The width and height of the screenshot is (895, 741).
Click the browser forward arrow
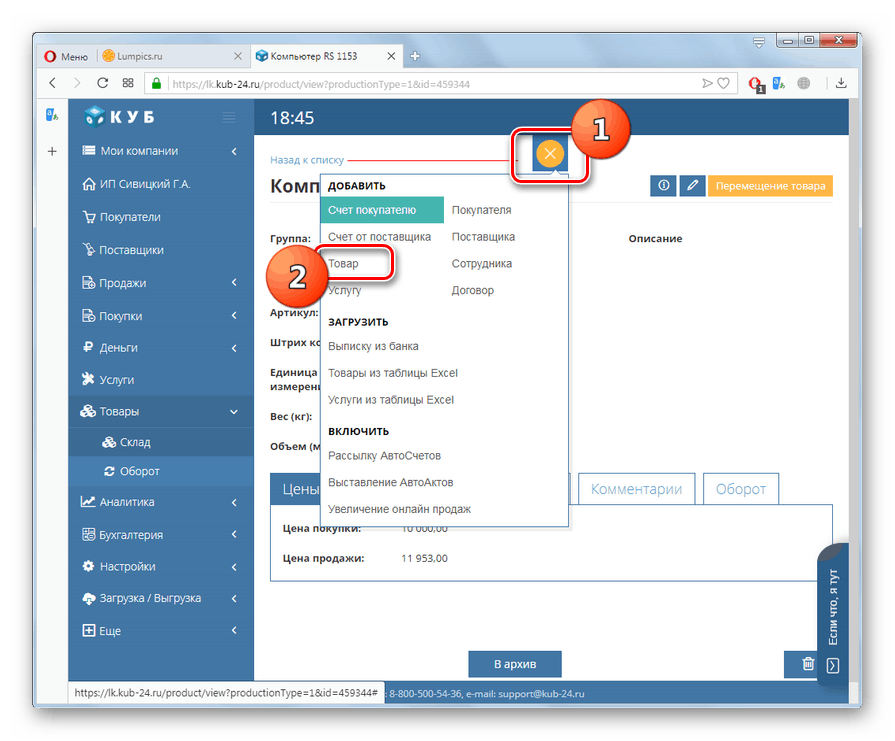pos(77,83)
